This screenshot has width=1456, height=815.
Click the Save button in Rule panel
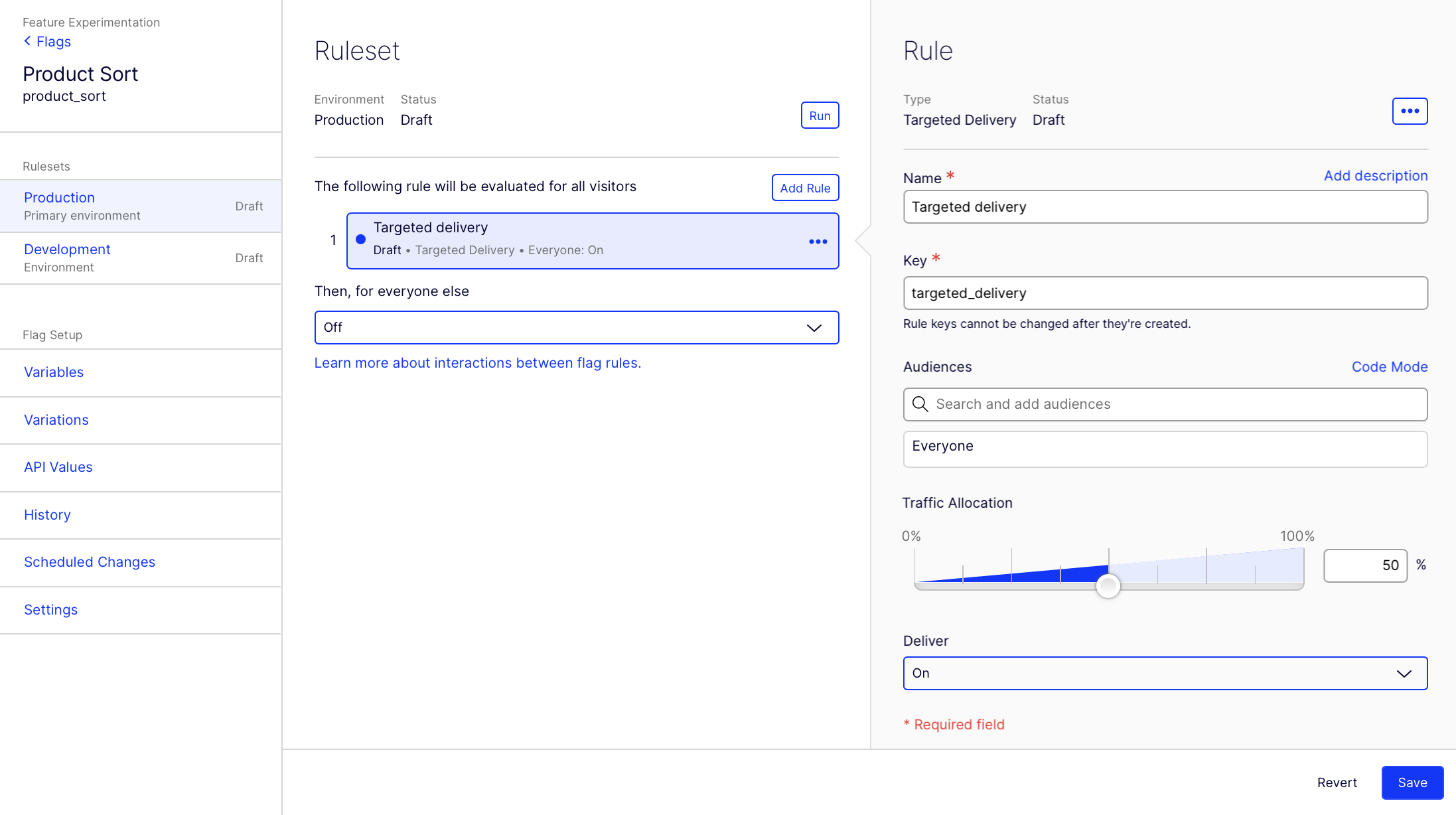click(x=1411, y=781)
